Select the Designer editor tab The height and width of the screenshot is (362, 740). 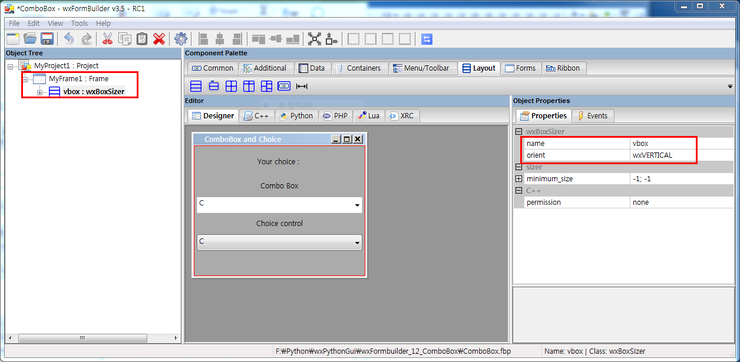pos(213,116)
